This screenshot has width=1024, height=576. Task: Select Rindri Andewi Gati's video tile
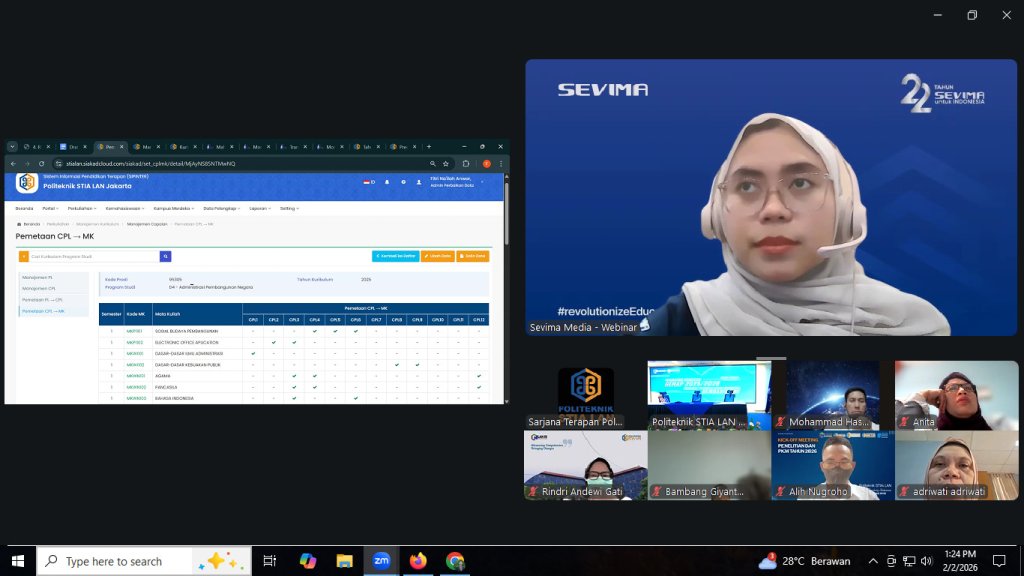pyautogui.click(x=585, y=464)
